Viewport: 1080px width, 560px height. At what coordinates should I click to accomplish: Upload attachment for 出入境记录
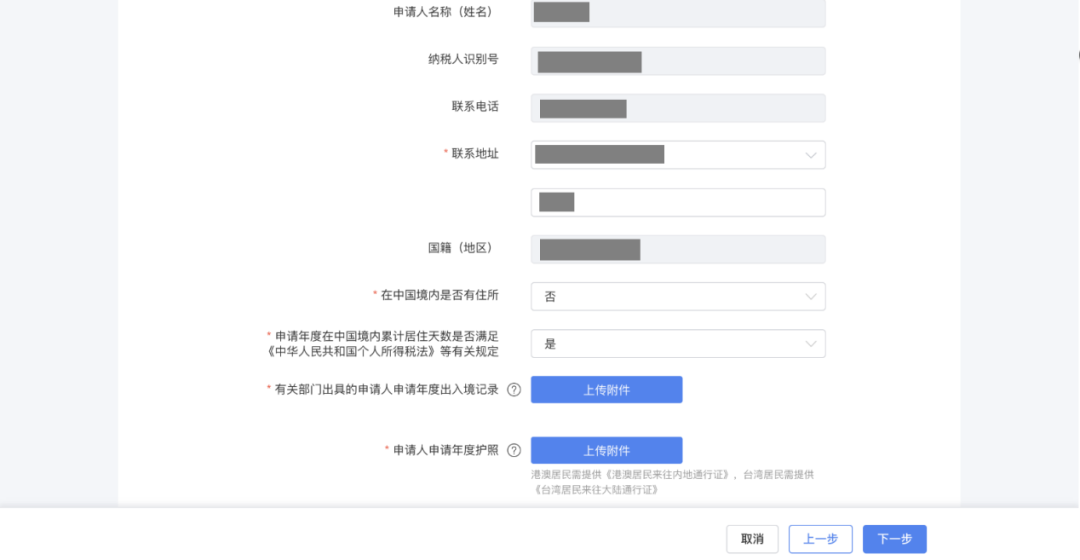tap(606, 390)
